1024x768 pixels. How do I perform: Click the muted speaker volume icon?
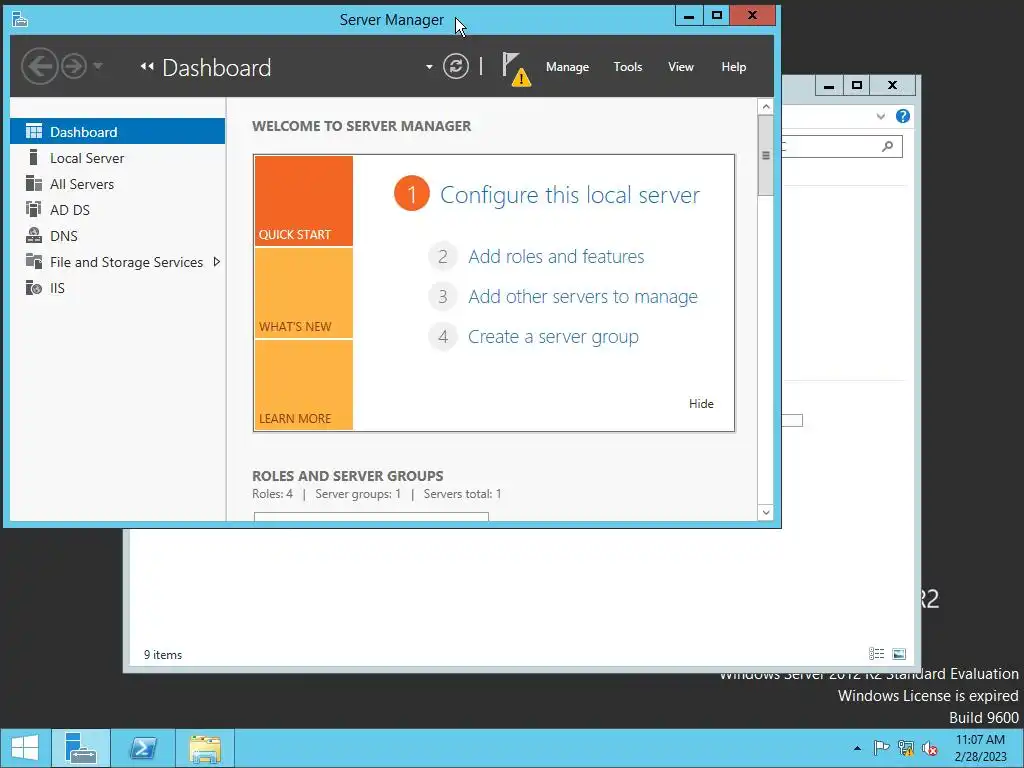(930, 748)
